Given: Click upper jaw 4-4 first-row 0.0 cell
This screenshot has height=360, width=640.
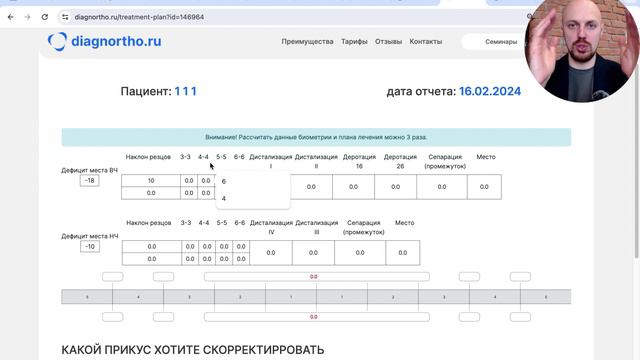Looking at the screenshot, I should point(206,180).
